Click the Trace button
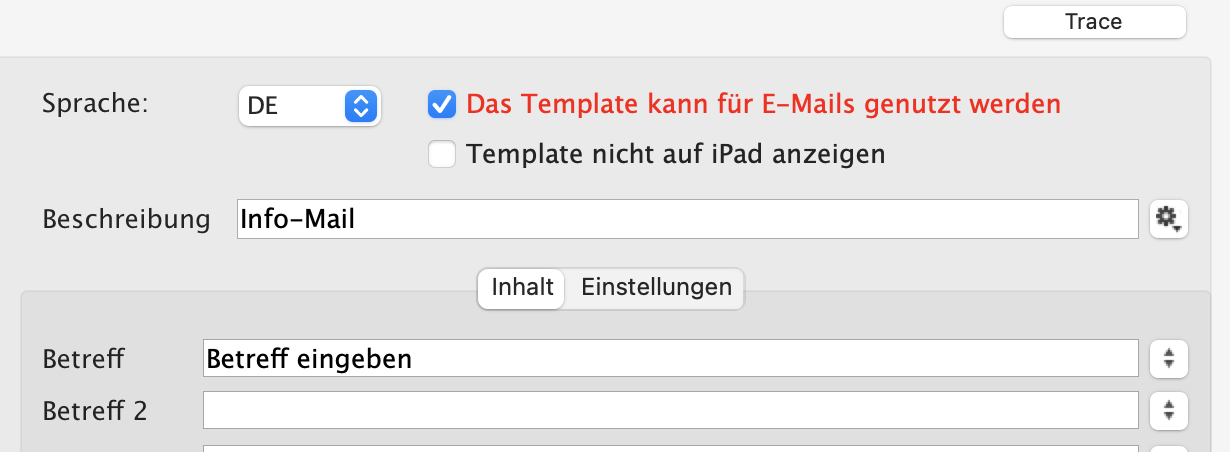The image size is (1230, 452). pyautogui.click(x=1094, y=22)
